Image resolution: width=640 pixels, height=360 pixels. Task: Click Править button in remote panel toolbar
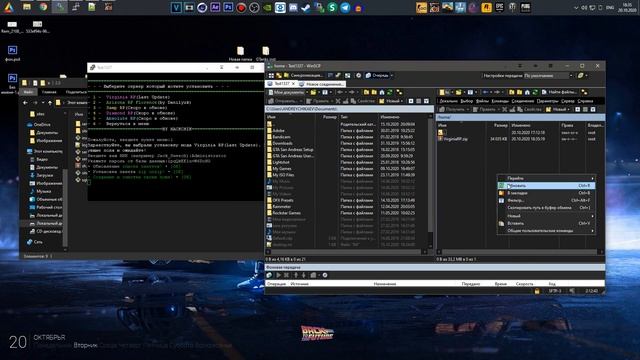(483, 109)
